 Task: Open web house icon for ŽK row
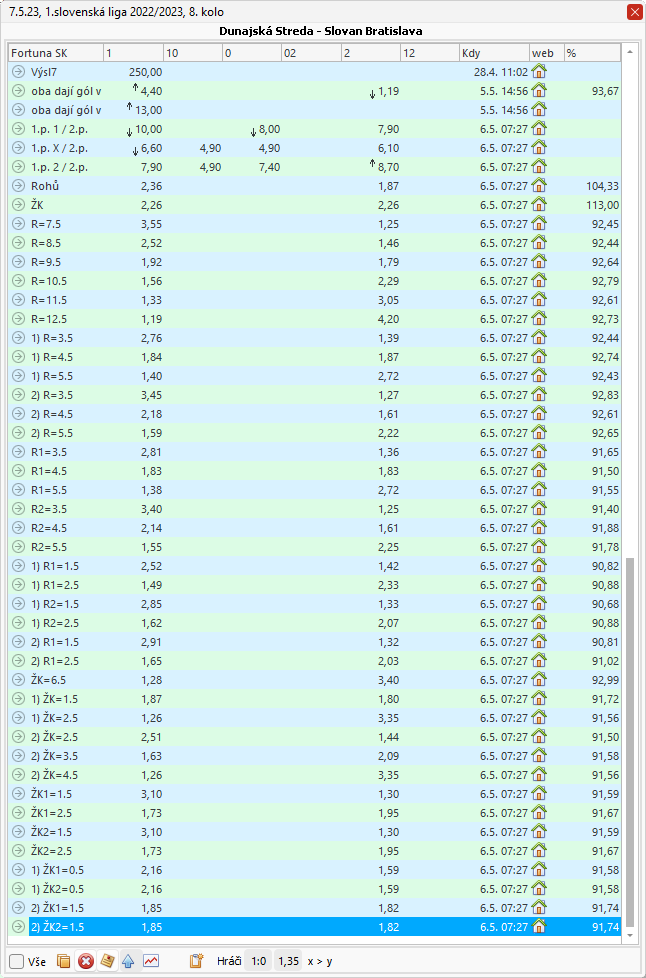(x=539, y=205)
